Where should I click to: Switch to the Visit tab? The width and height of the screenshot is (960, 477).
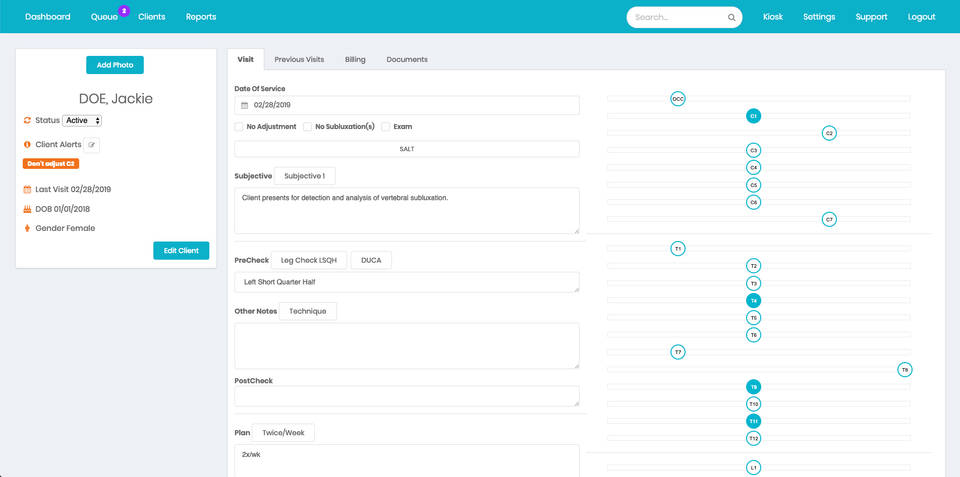coord(246,59)
